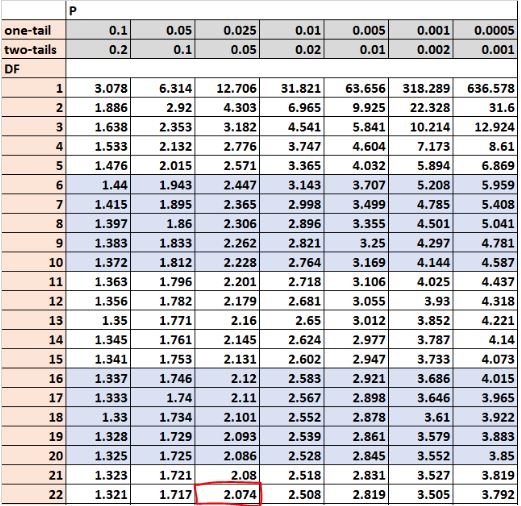This screenshot has width=521, height=506.
Task: Select cell 3.883 in DF 19 row
Action: point(485,436)
